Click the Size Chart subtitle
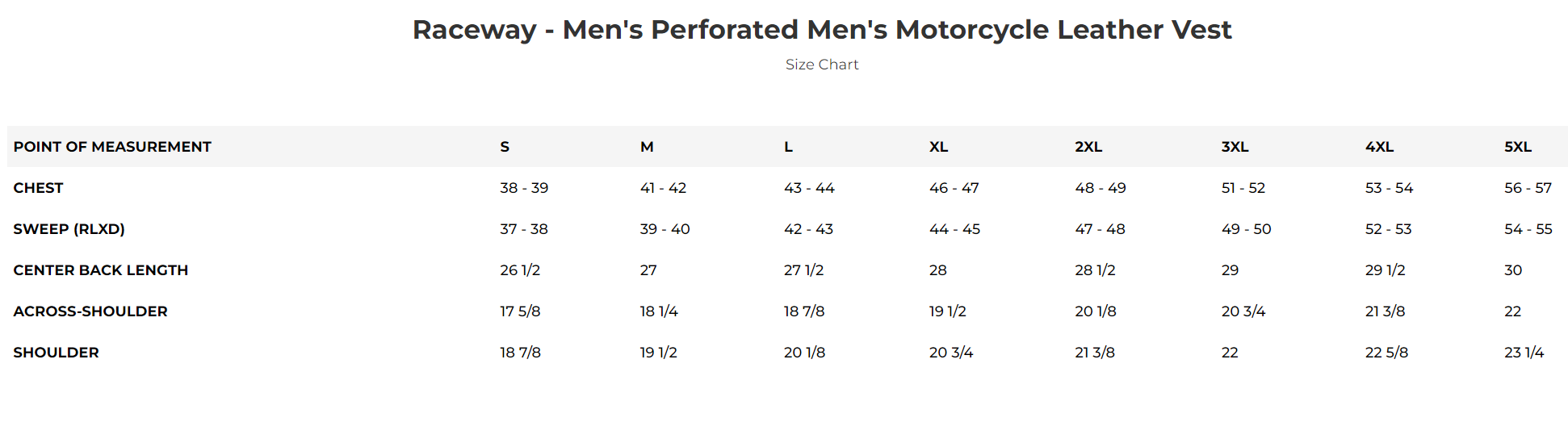 (x=821, y=65)
